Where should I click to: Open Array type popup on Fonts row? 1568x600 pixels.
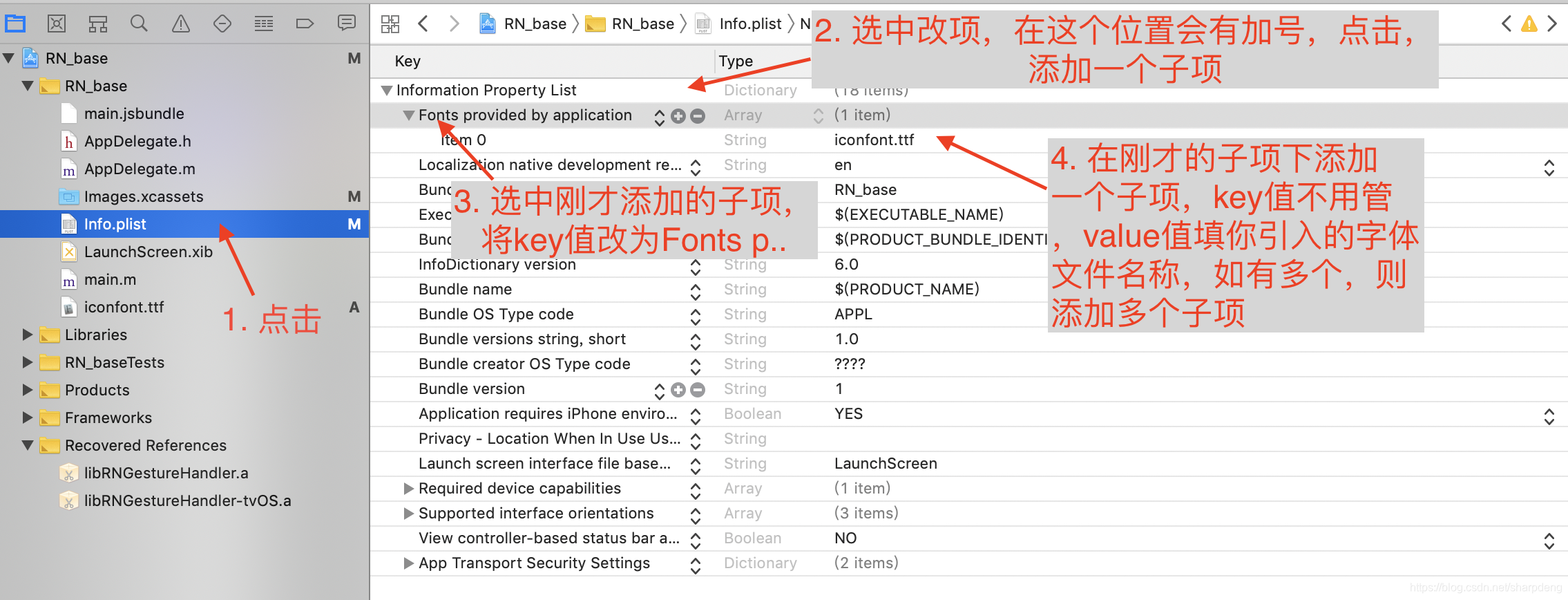click(819, 115)
